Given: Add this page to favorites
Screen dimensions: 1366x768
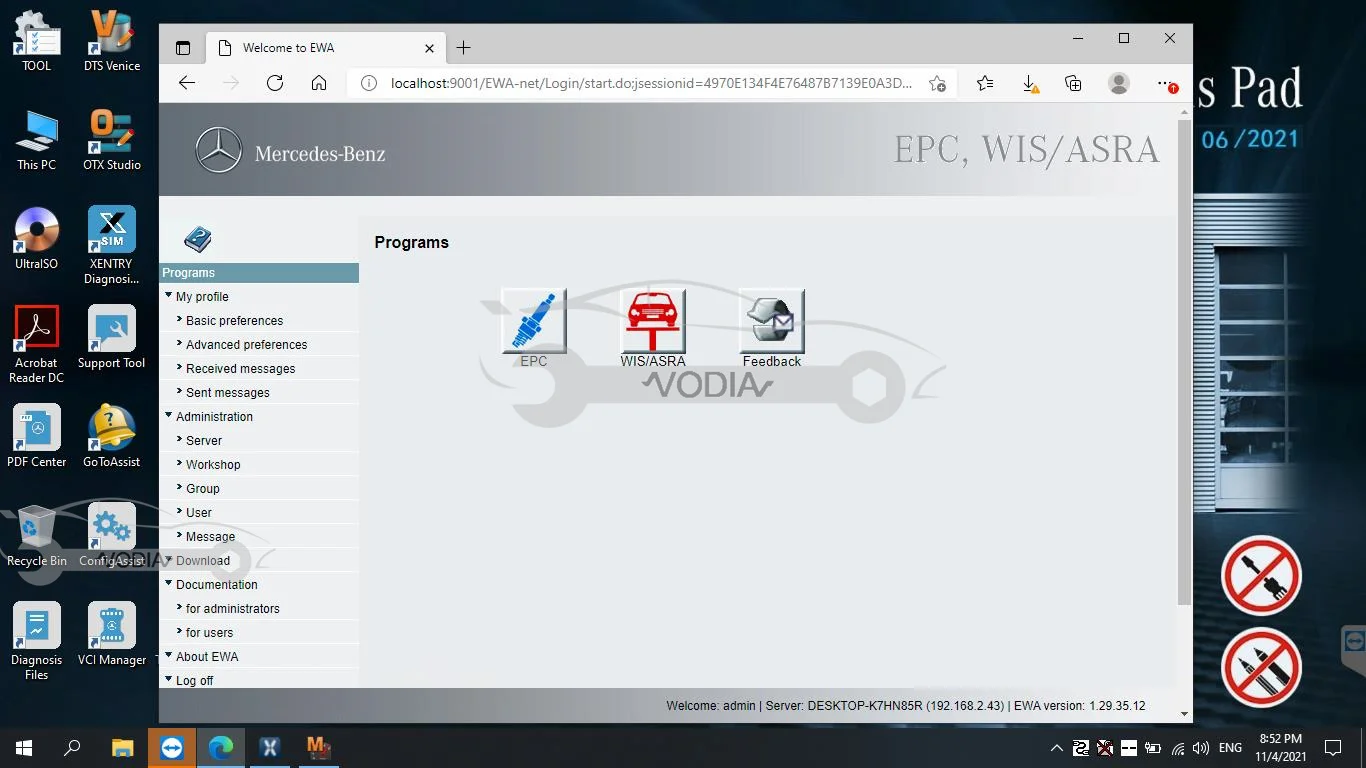Looking at the screenshot, I should point(937,83).
